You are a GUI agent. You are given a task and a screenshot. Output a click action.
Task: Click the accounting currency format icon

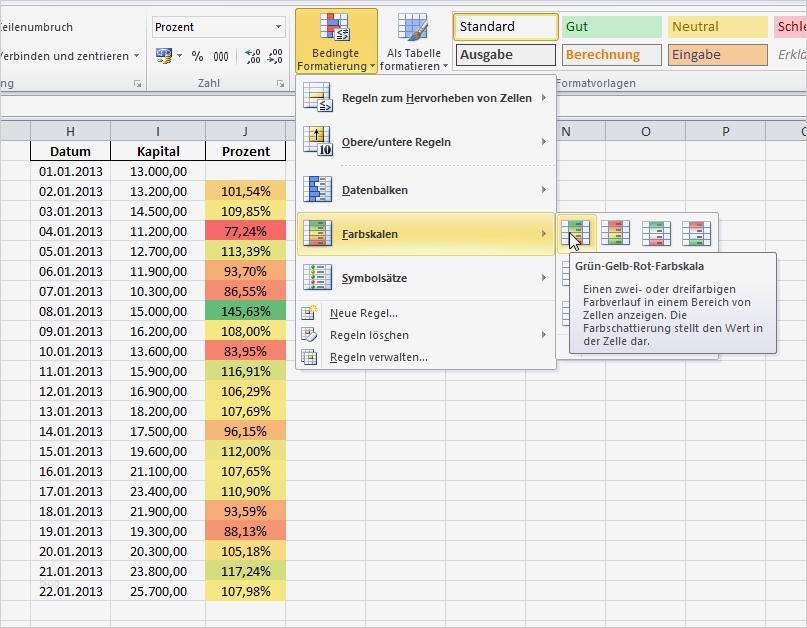pos(163,57)
